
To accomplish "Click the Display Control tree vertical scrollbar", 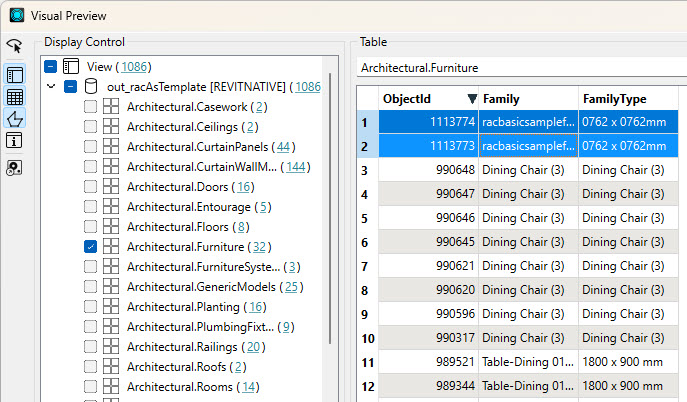I will click(330, 208).
